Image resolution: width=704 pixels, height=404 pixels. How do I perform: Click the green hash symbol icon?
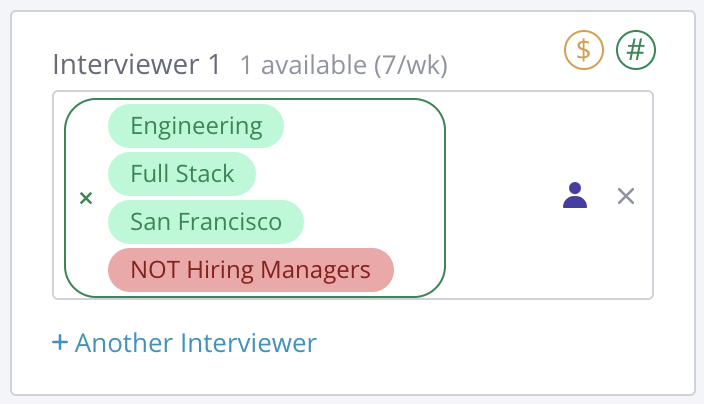636,50
